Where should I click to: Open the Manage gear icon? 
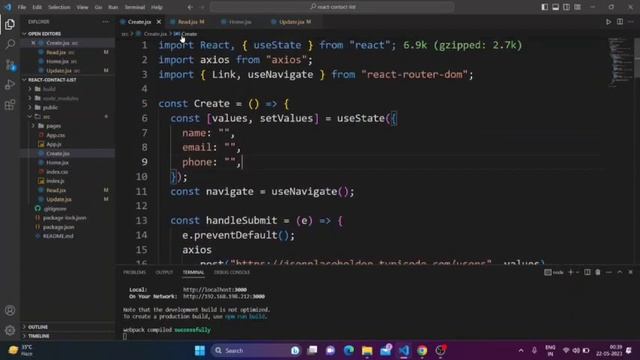(10, 330)
